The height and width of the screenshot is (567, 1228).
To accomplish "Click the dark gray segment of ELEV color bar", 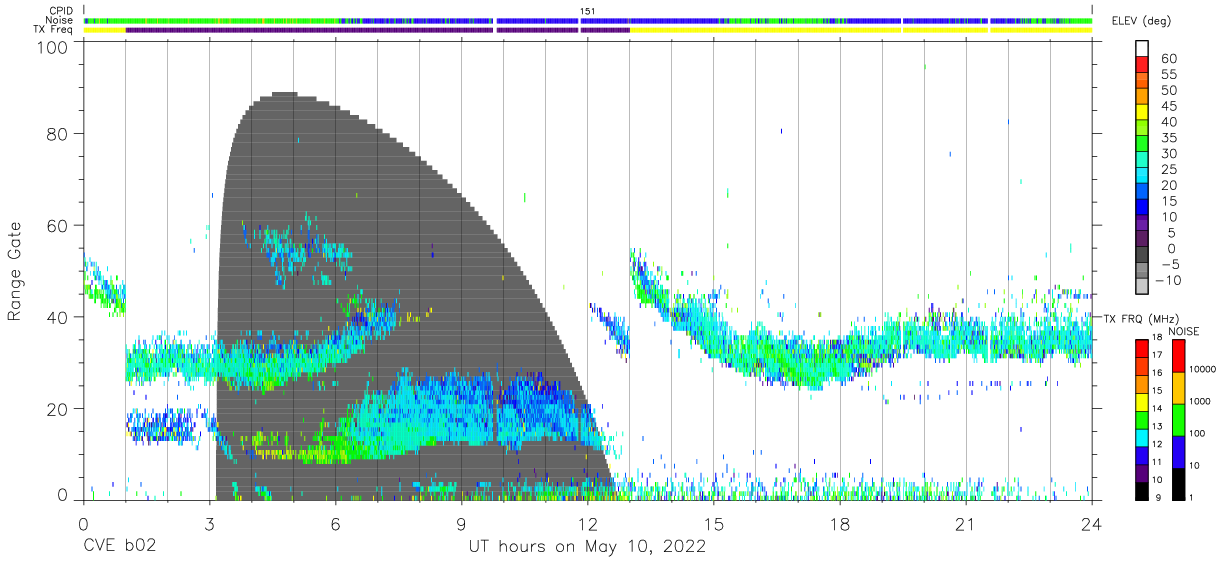I will tap(1142, 255).
